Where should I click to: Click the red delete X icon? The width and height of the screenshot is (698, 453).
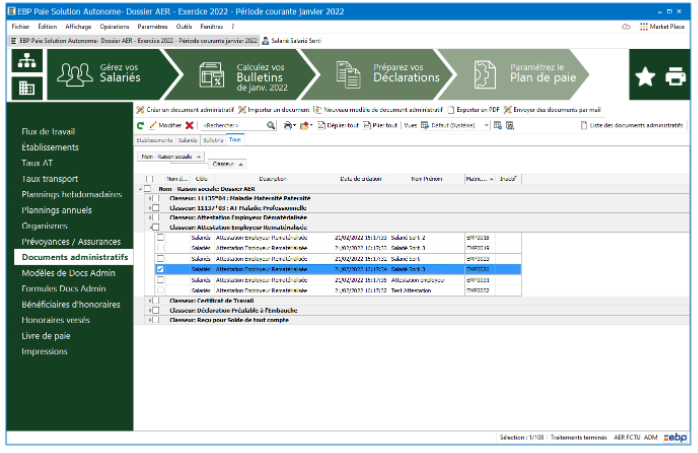[189, 125]
